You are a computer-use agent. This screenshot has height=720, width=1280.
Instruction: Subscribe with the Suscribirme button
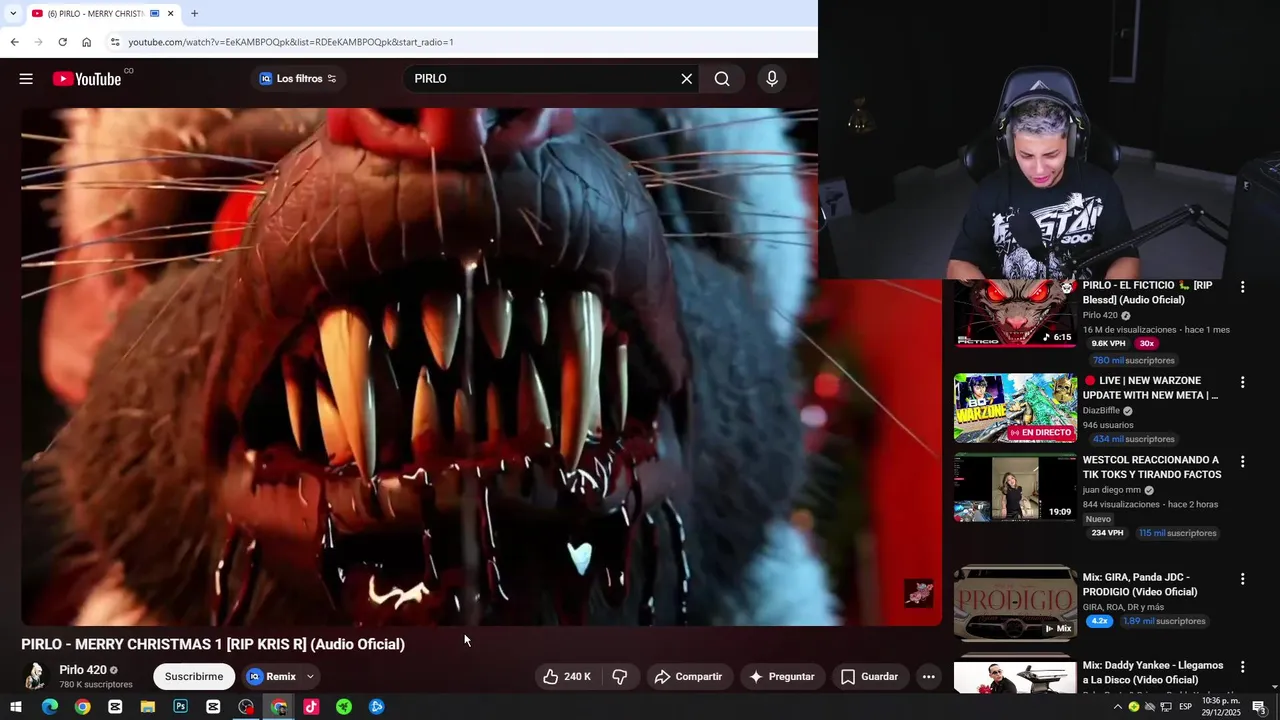click(194, 677)
